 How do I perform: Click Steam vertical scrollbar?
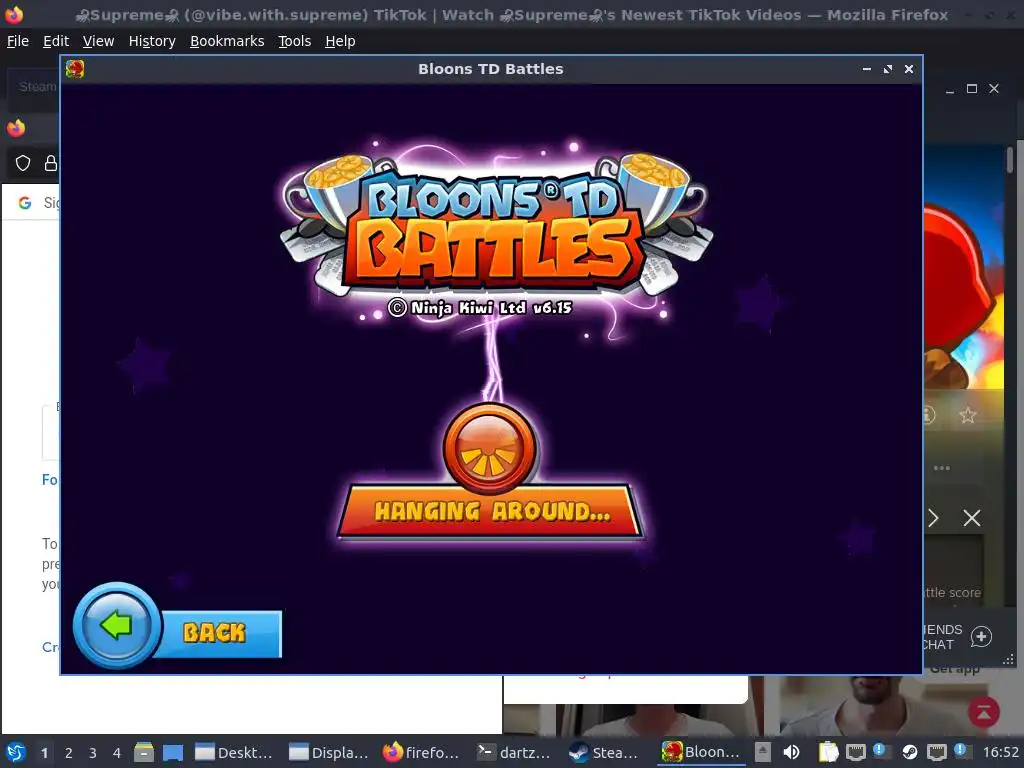[x=1010, y=160]
